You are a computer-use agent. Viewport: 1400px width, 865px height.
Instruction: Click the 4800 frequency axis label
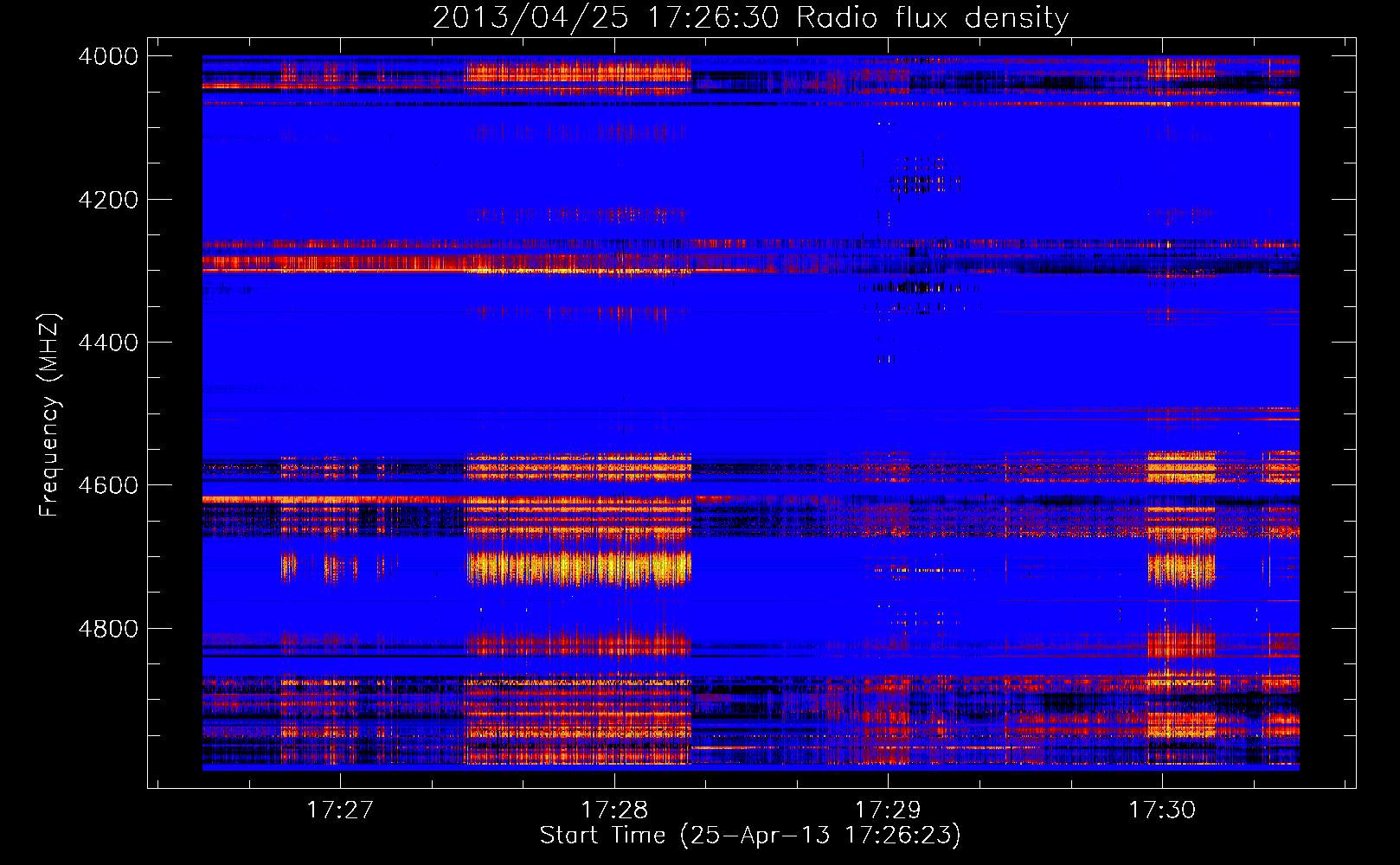pos(108,629)
